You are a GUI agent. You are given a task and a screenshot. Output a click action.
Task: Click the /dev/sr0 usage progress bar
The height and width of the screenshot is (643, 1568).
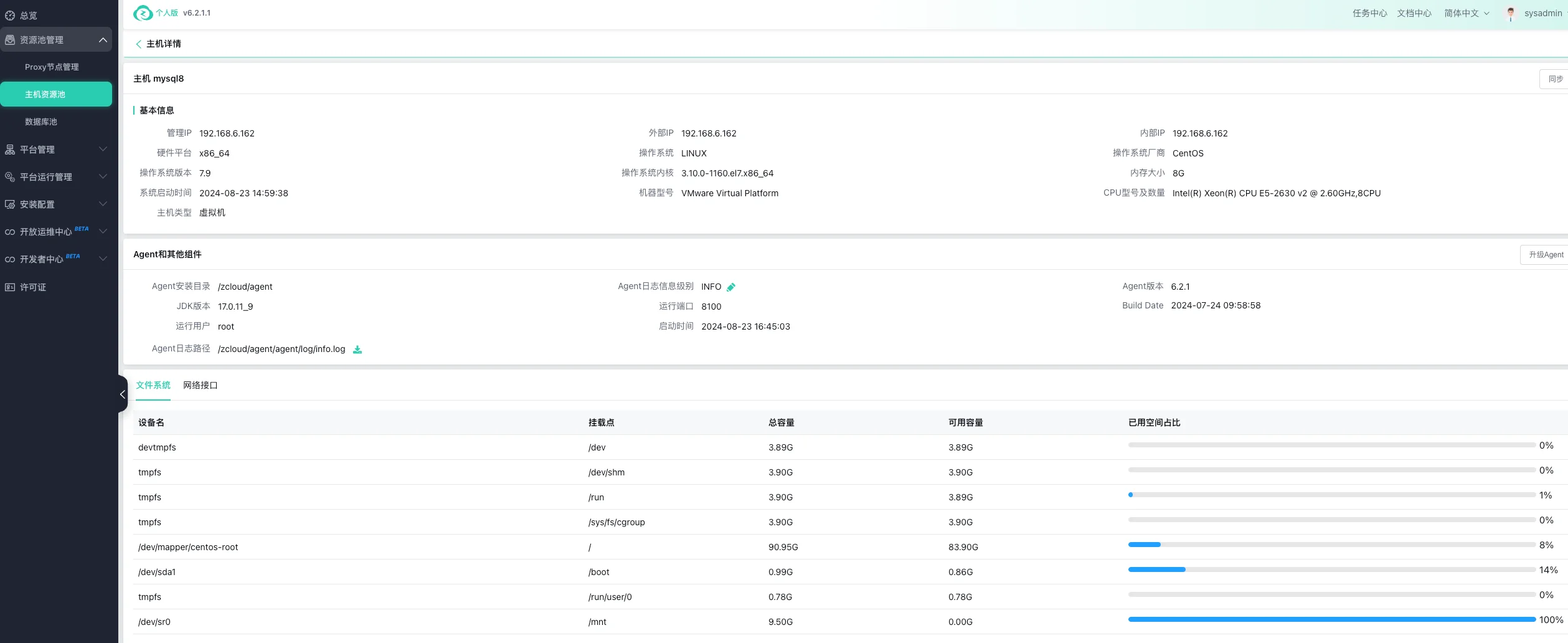(1331, 619)
